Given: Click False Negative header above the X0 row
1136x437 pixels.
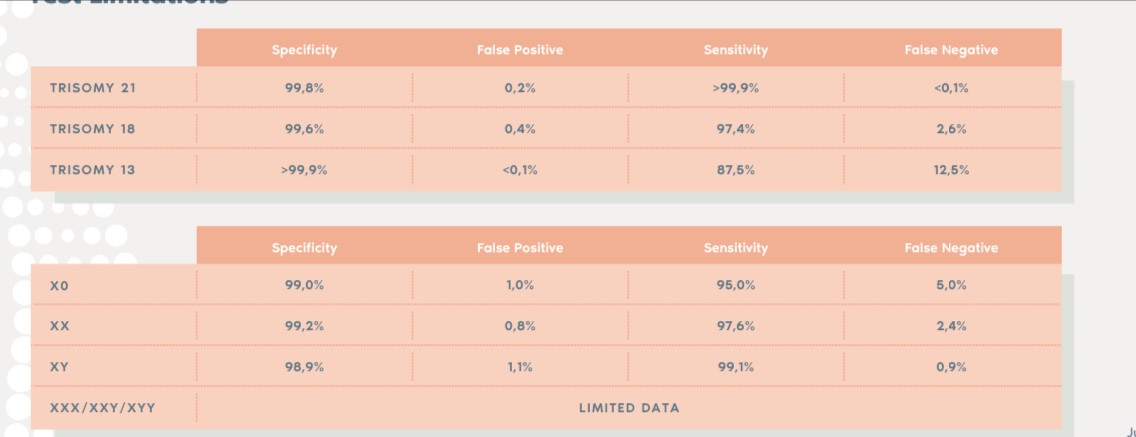Looking at the screenshot, I should (x=951, y=248).
